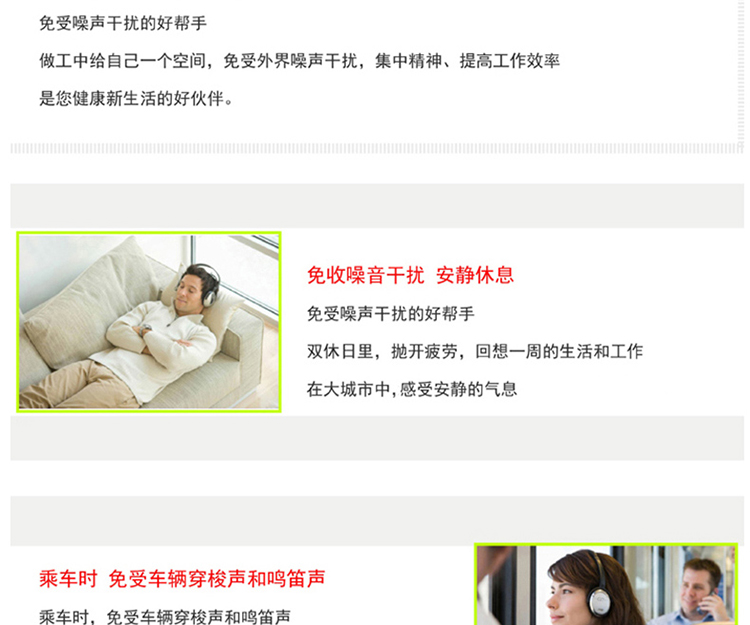Screen dimensions: 750x625
Task: Click 免受噪声干扰的好帮手 beside sofa image
Action: [390, 314]
